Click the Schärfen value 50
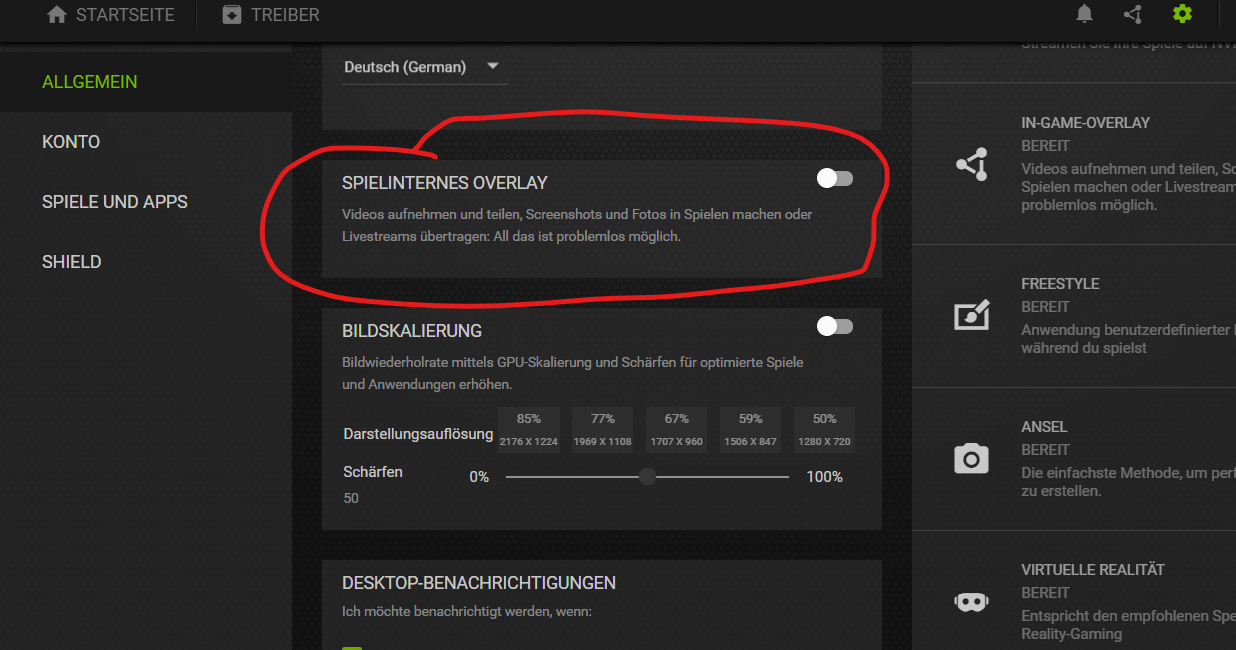1236x650 pixels. [x=351, y=498]
